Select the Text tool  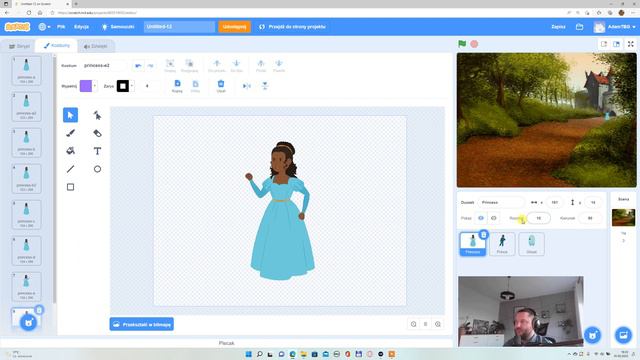(x=97, y=151)
